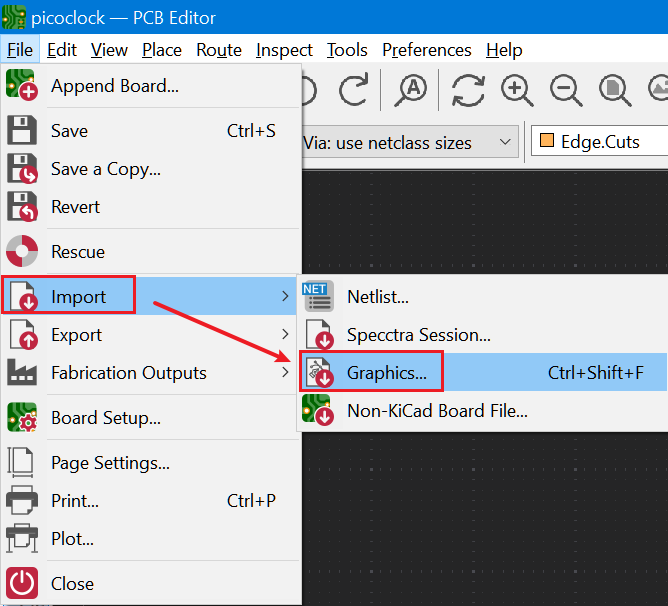This screenshot has width=668, height=606.
Task: Click the Refresh view toolbar icon
Action: coord(468,90)
